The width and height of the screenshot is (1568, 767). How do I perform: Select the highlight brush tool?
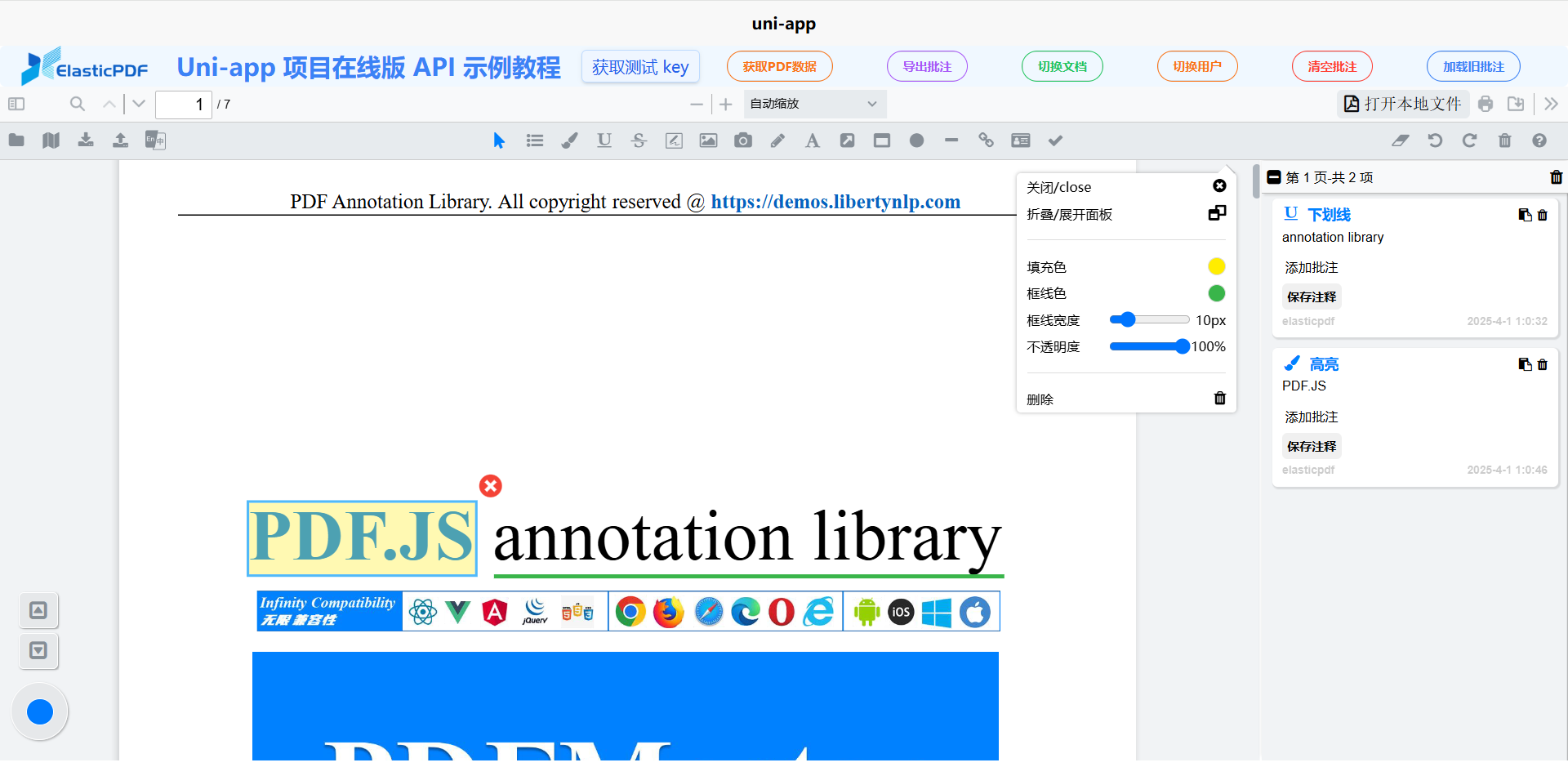569,140
